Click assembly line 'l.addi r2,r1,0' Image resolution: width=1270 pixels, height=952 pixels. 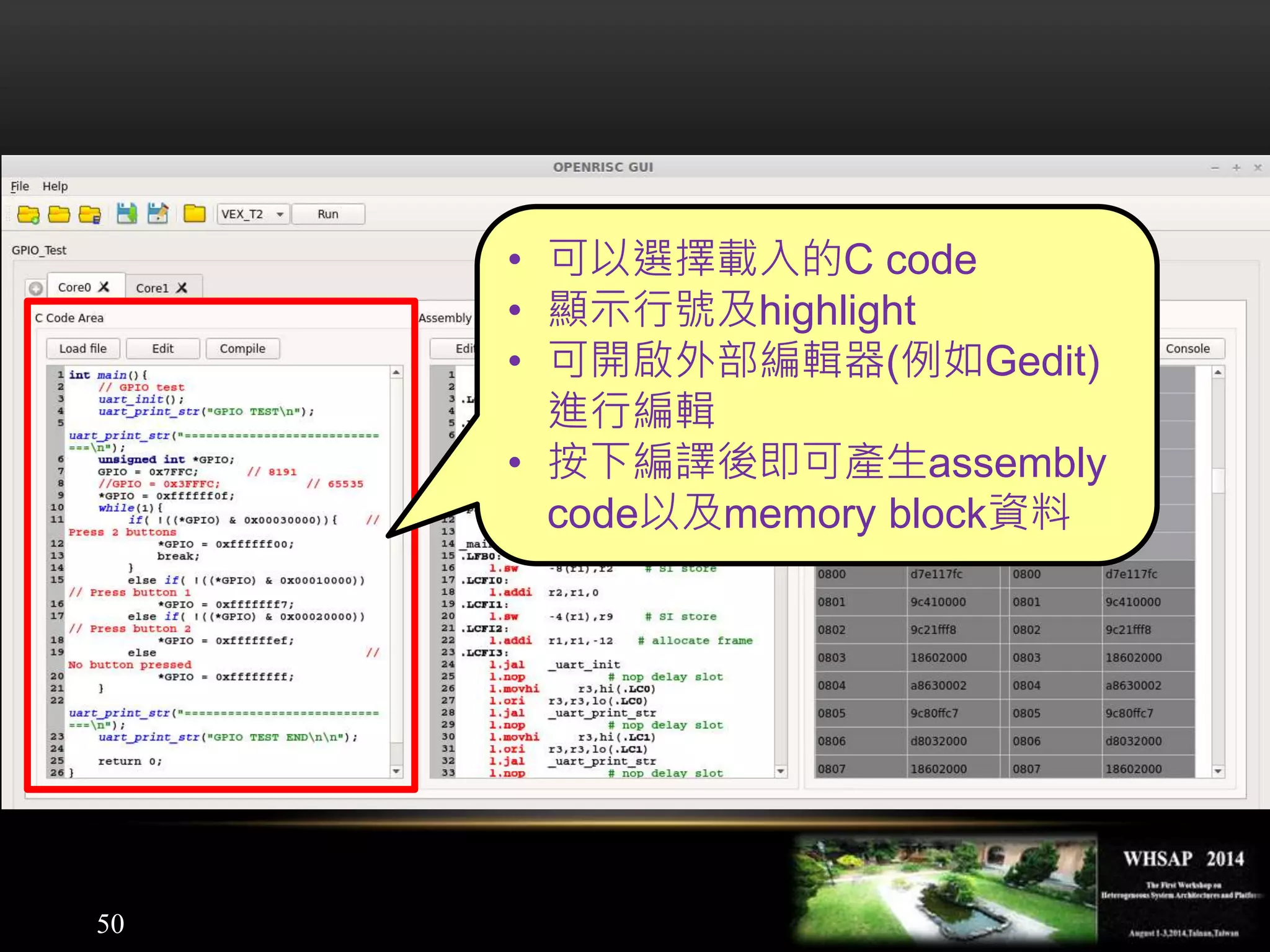[543, 593]
